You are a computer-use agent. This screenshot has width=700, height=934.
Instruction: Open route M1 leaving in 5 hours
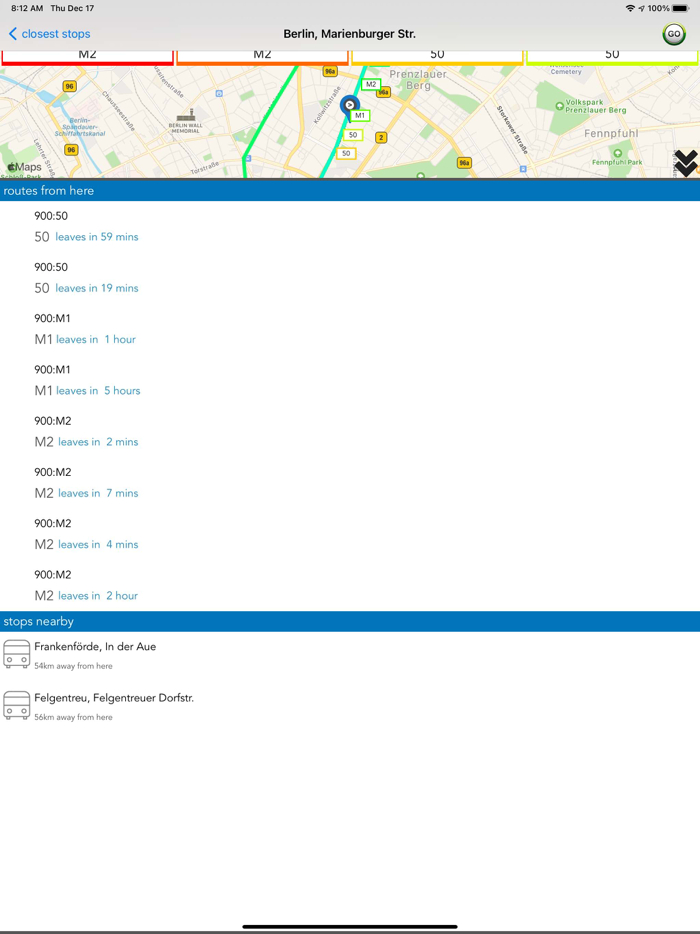(x=350, y=381)
